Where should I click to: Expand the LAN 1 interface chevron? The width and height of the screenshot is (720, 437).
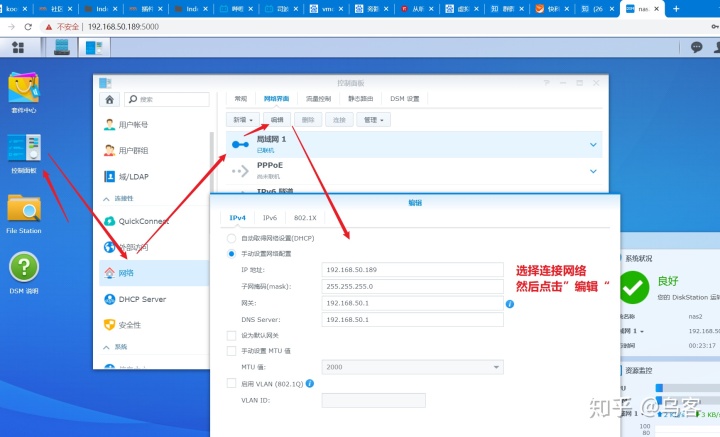593,145
